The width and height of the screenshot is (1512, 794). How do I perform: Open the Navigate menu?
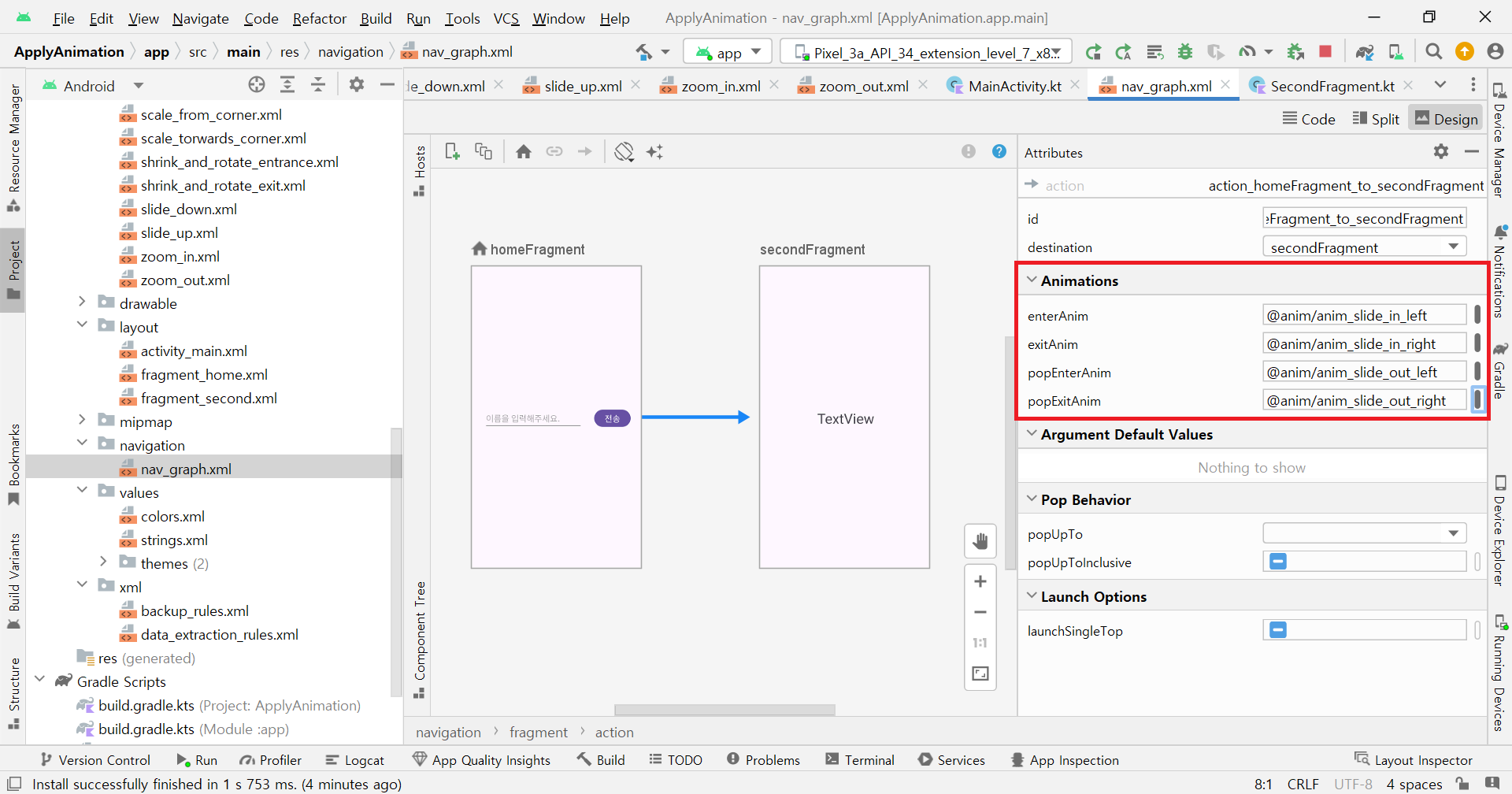[x=201, y=18]
